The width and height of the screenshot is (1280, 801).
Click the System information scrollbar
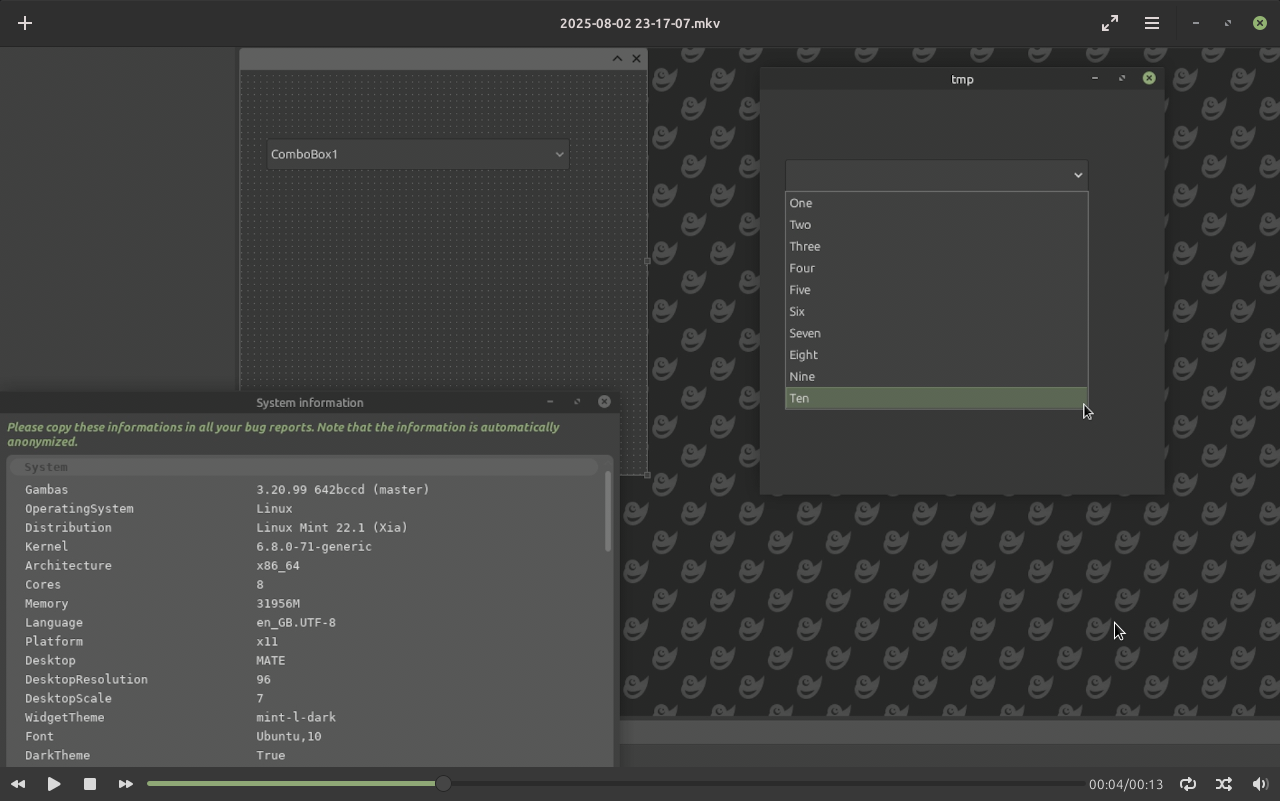click(x=607, y=511)
